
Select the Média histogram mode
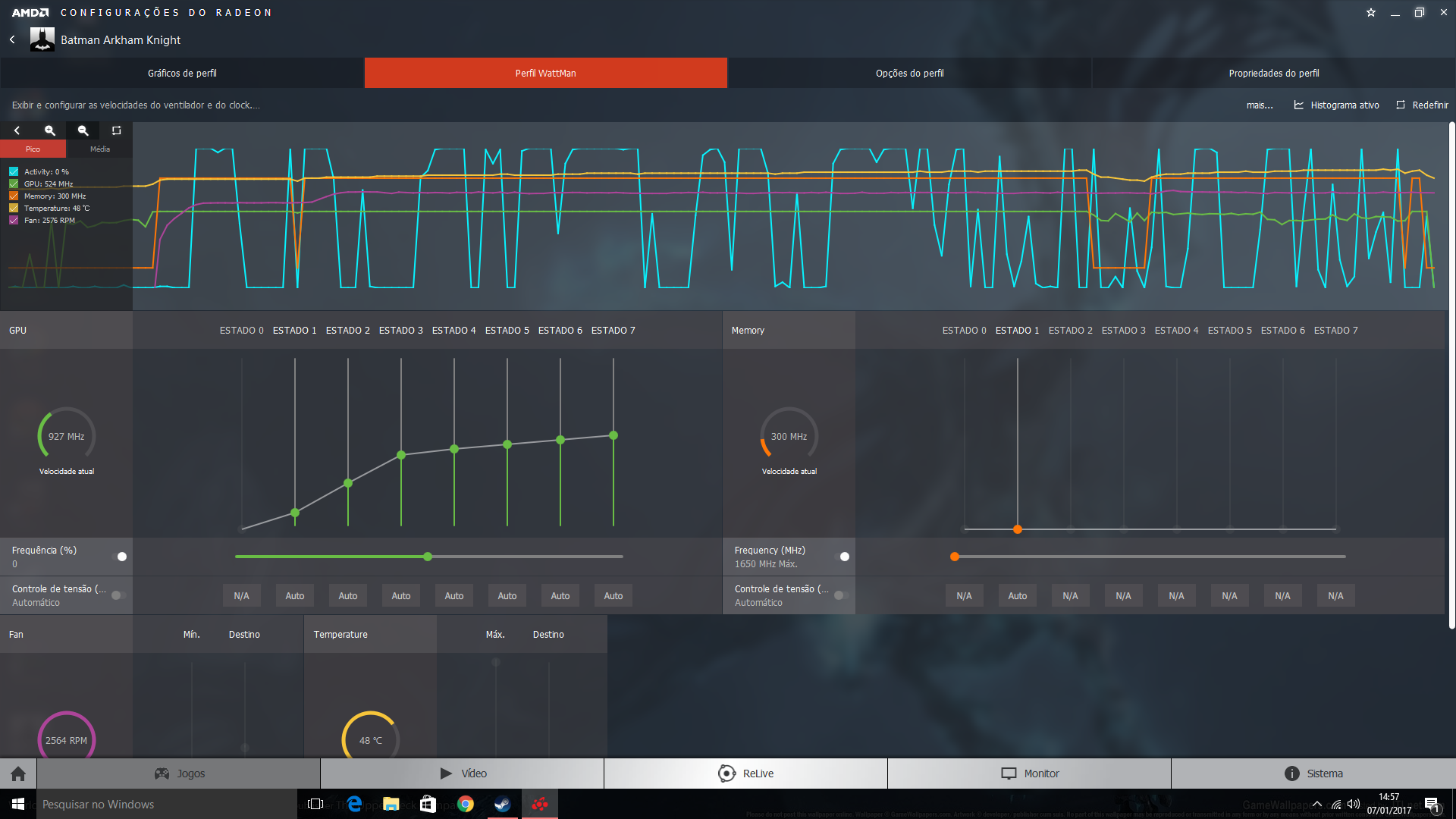[x=99, y=149]
